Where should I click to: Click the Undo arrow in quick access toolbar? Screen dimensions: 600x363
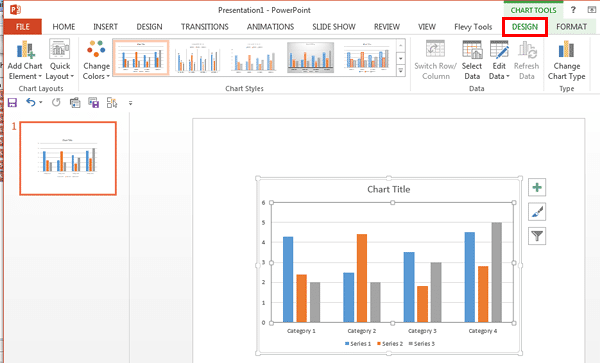coord(31,103)
